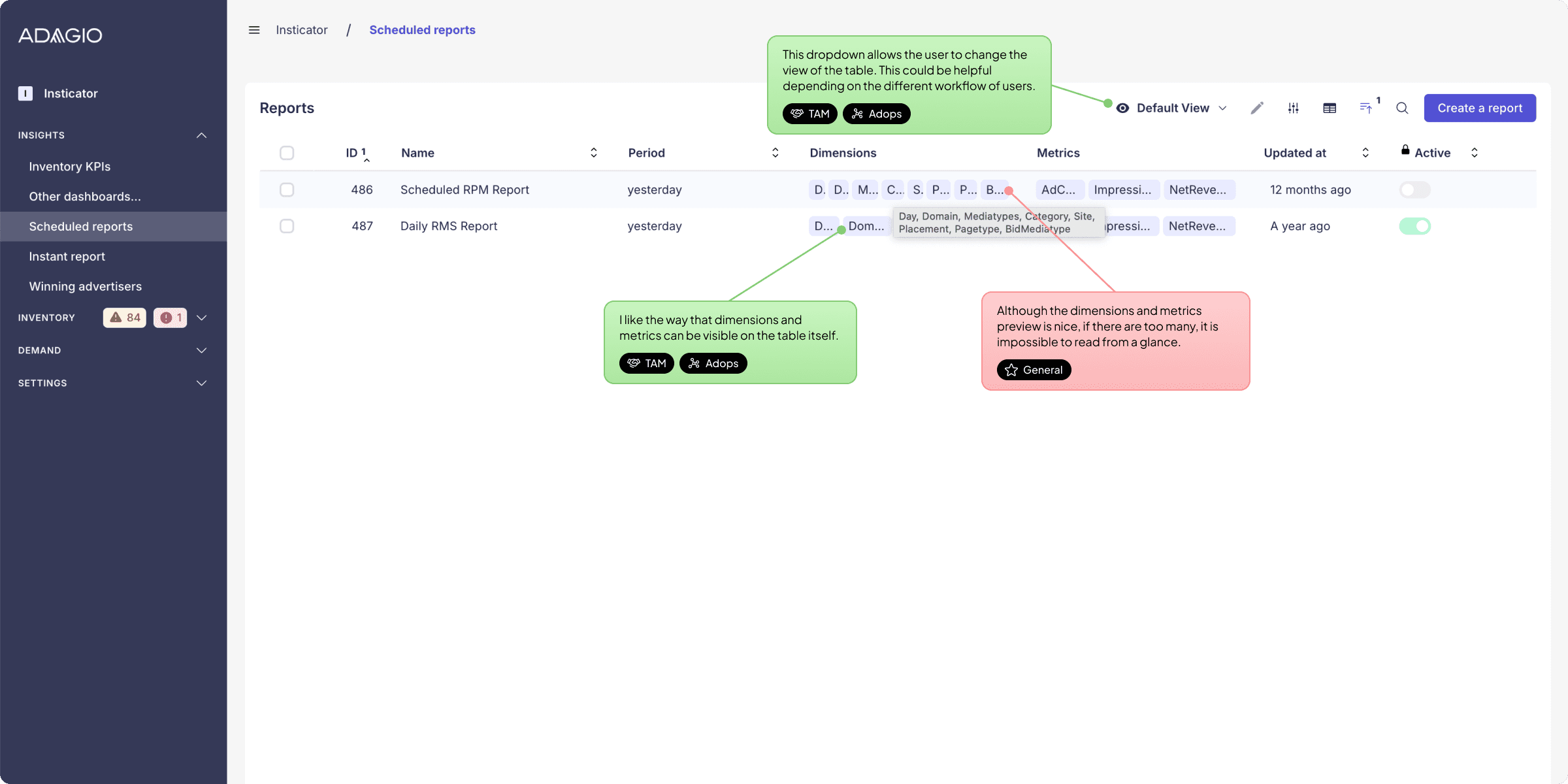Click Instancator breadcrumb link
The height and width of the screenshot is (784, 1568).
[302, 30]
